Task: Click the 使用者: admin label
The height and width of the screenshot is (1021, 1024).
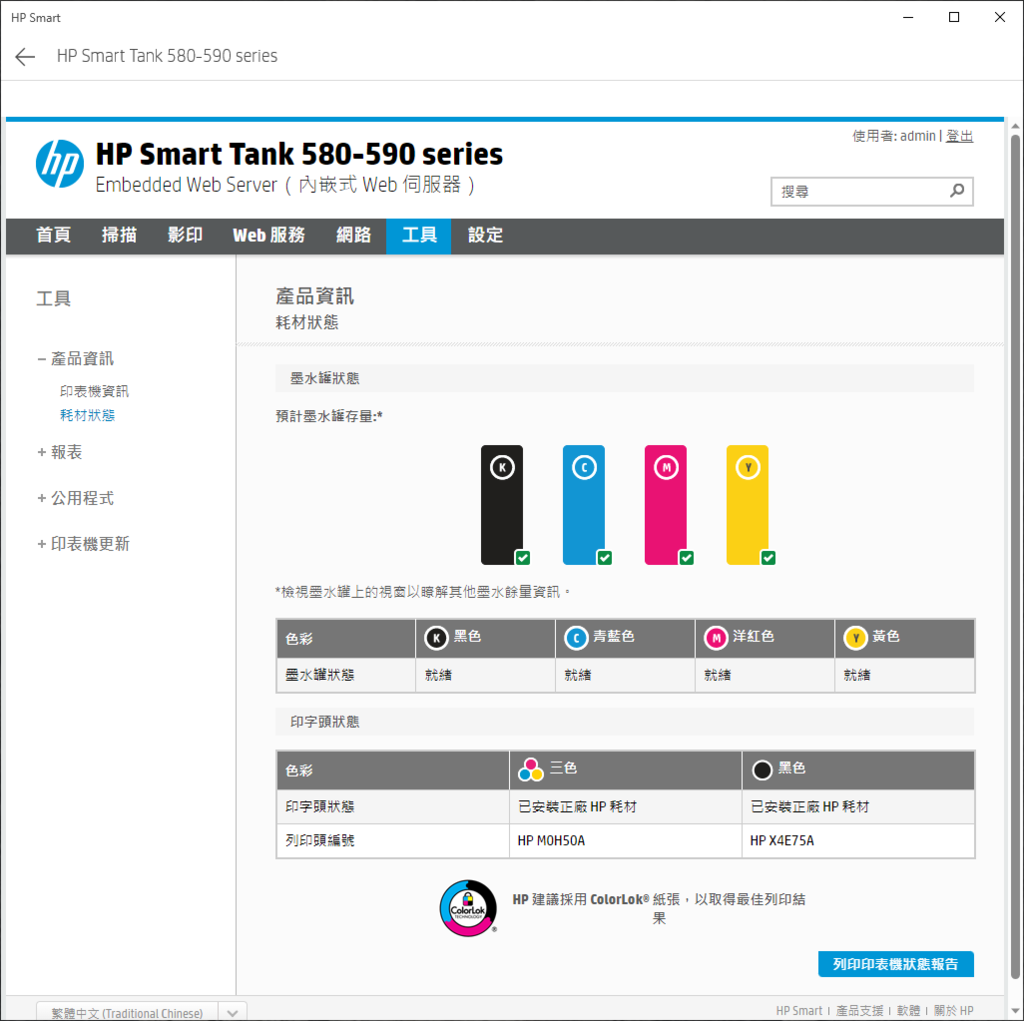Action: point(894,136)
